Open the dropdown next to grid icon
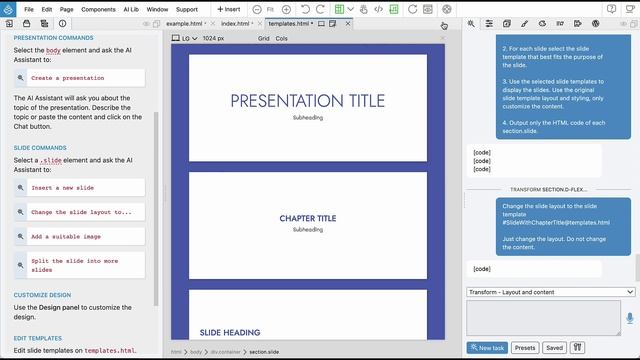This screenshot has width=640, height=360. [351, 9]
